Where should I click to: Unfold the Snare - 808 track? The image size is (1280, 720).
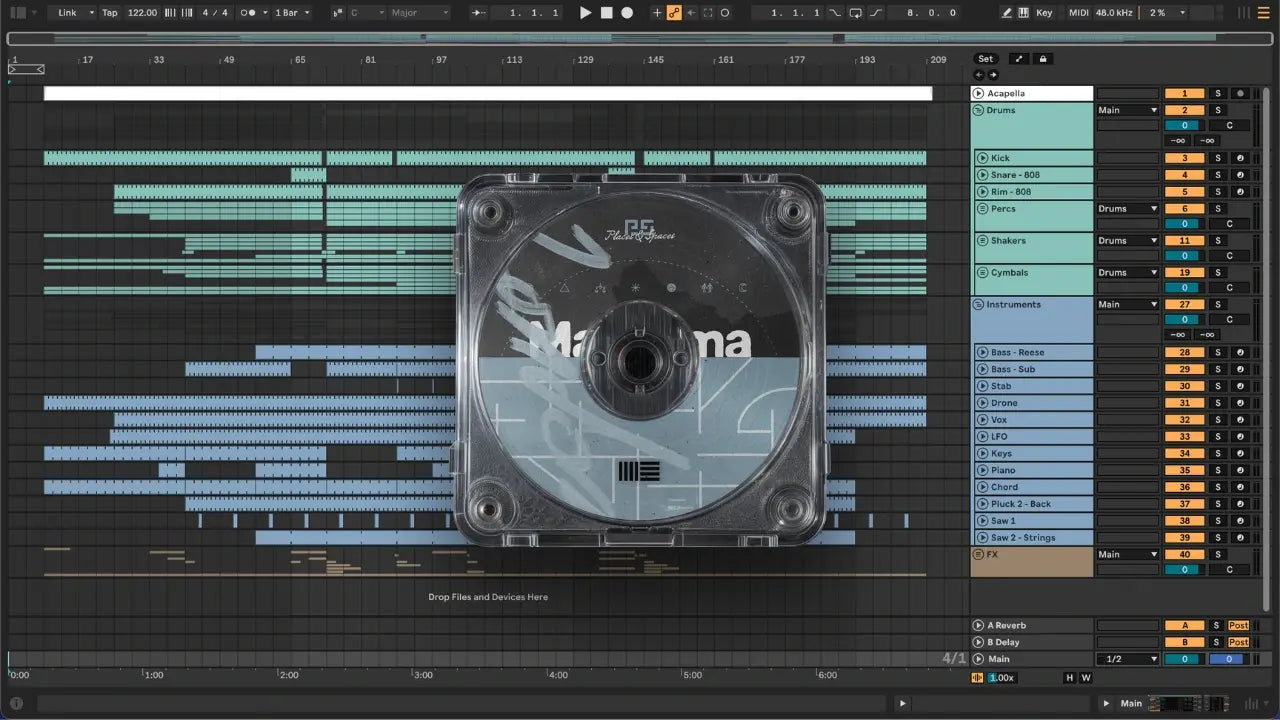pyautogui.click(x=983, y=175)
